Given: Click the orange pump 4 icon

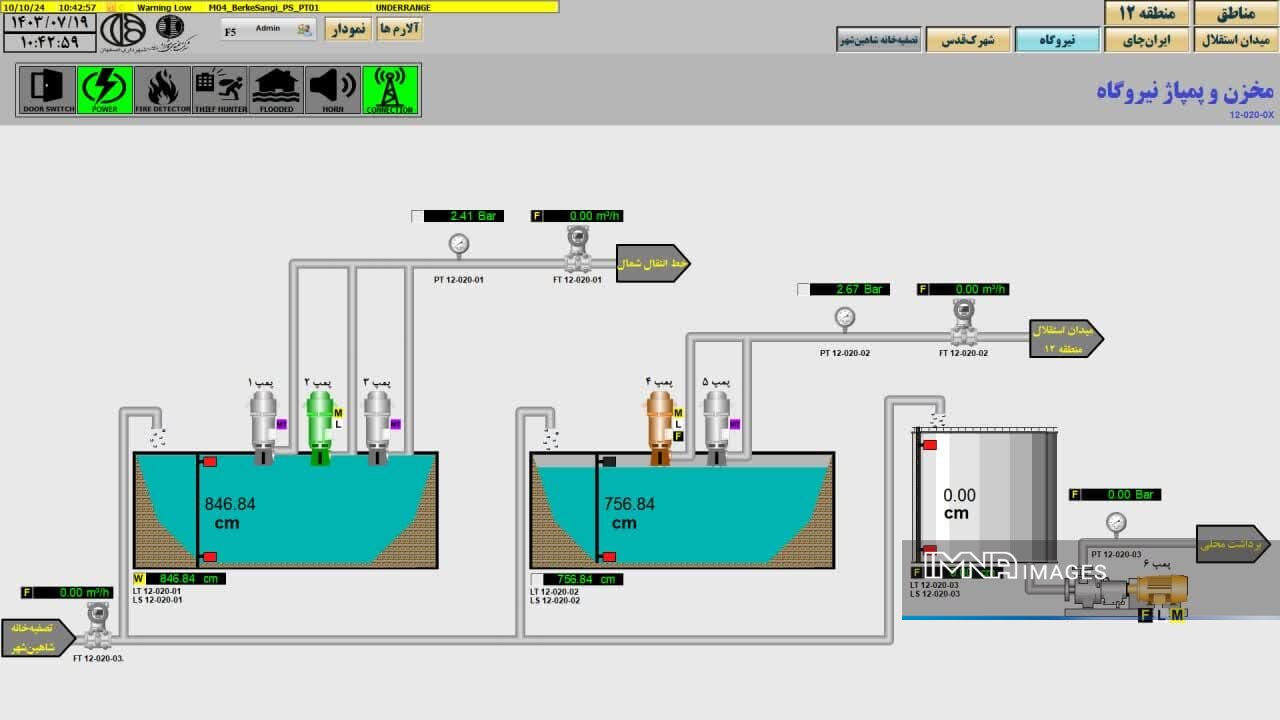Looking at the screenshot, I should (659, 426).
